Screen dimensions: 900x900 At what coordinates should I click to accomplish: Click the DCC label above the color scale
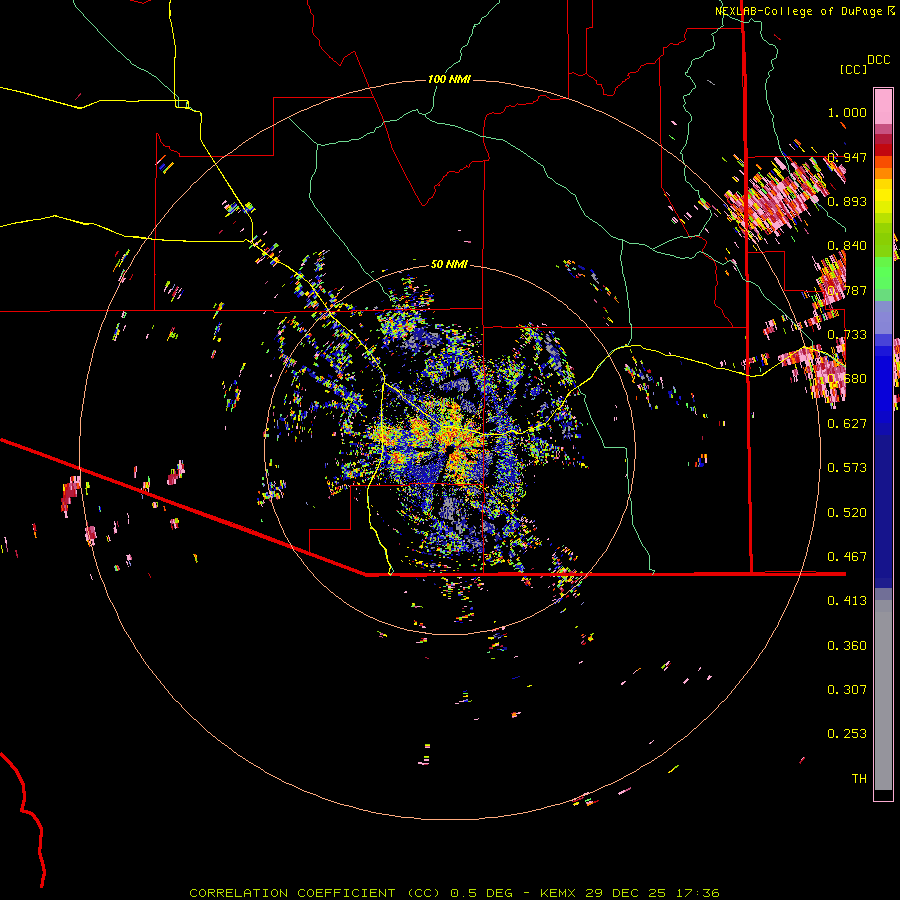click(x=878, y=60)
